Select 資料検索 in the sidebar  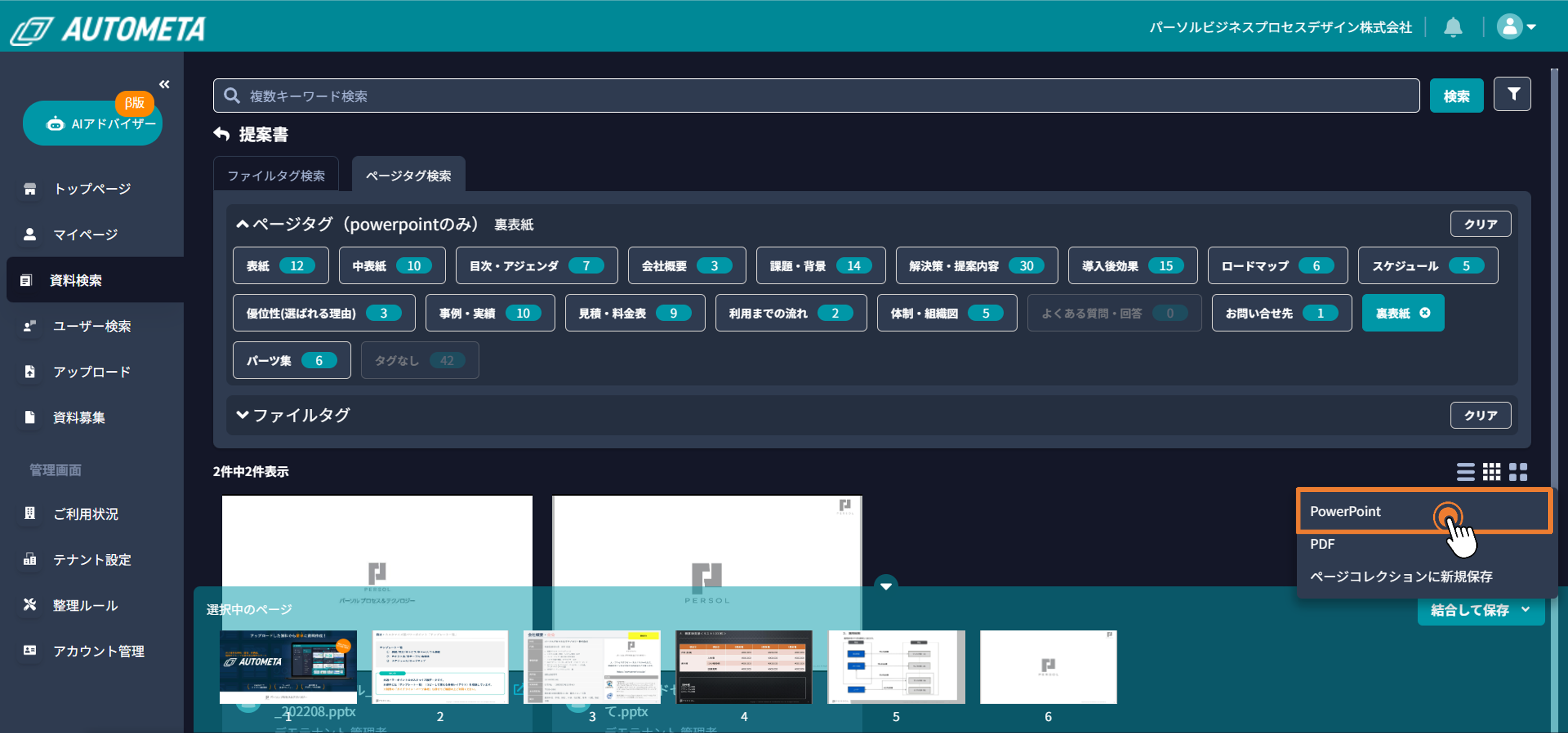pyautogui.click(x=95, y=280)
